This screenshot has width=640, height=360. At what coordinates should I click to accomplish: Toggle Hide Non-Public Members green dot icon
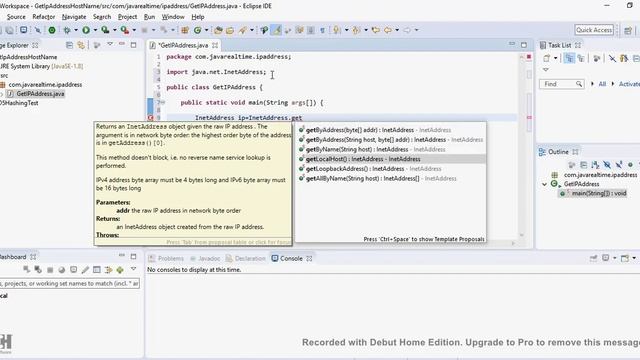point(630,165)
